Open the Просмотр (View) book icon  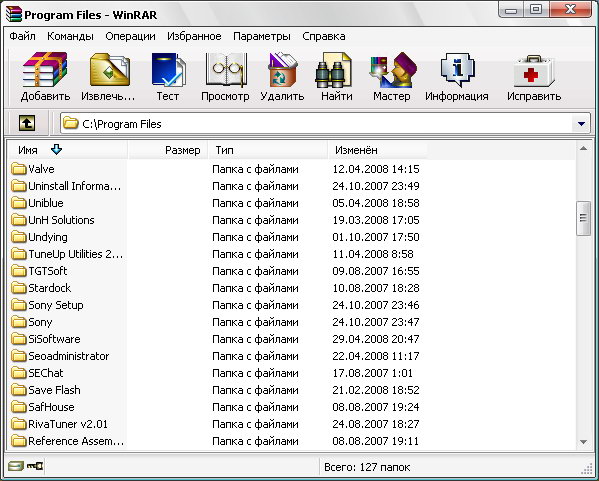pyautogui.click(x=226, y=70)
